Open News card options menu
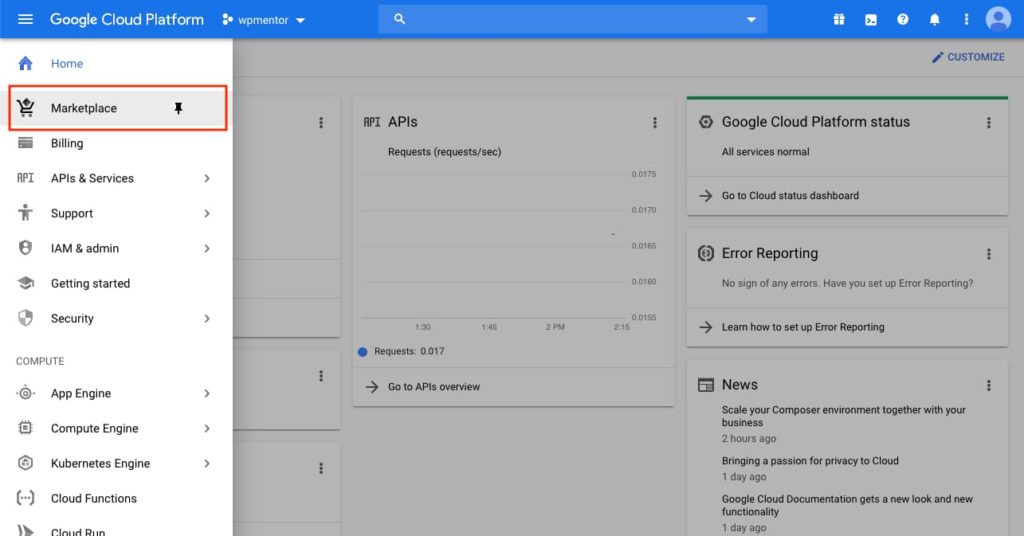Viewport: 1024px width, 536px height. point(989,386)
